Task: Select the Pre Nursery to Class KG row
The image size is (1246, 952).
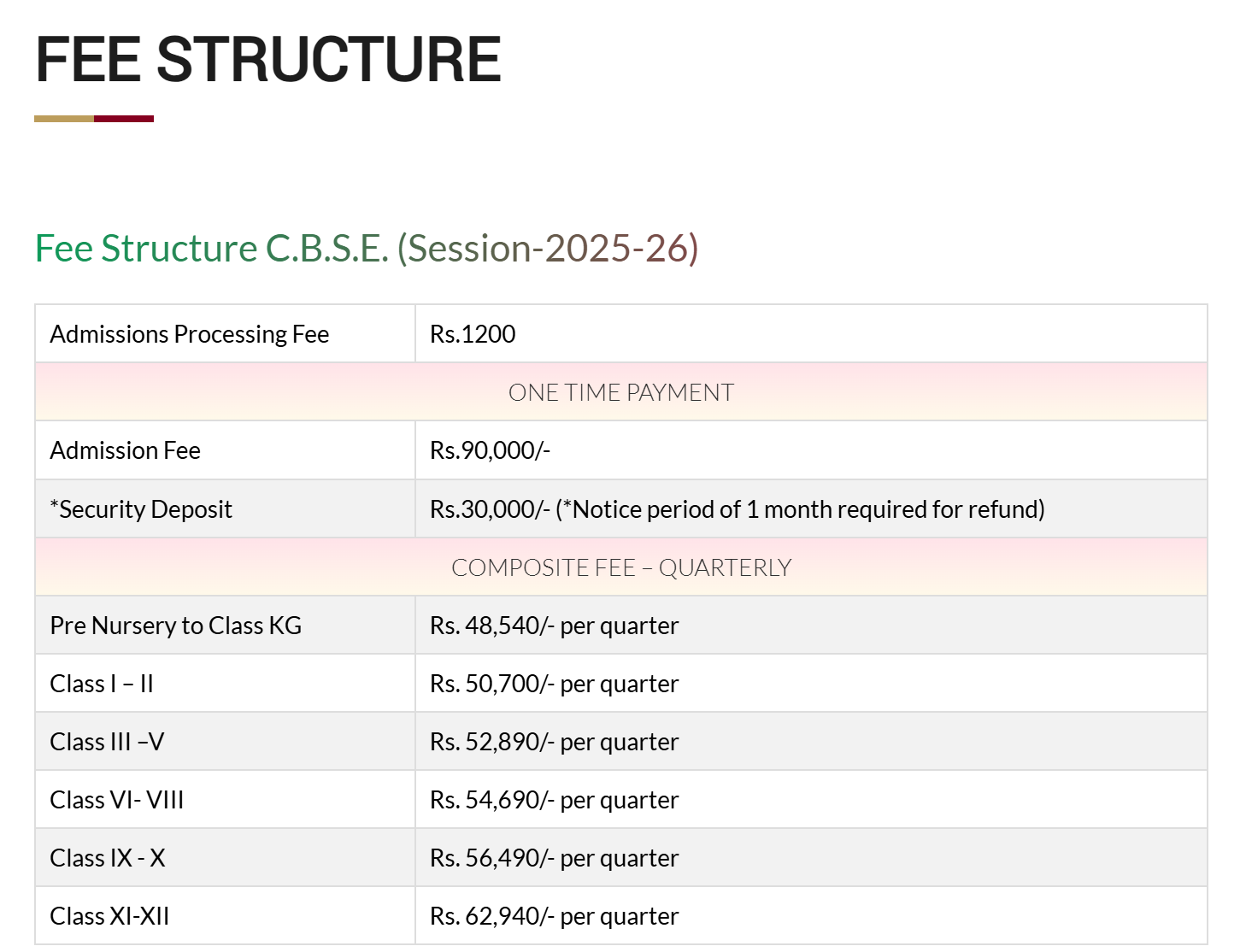Action: pyautogui.click(x=175, y=626)
